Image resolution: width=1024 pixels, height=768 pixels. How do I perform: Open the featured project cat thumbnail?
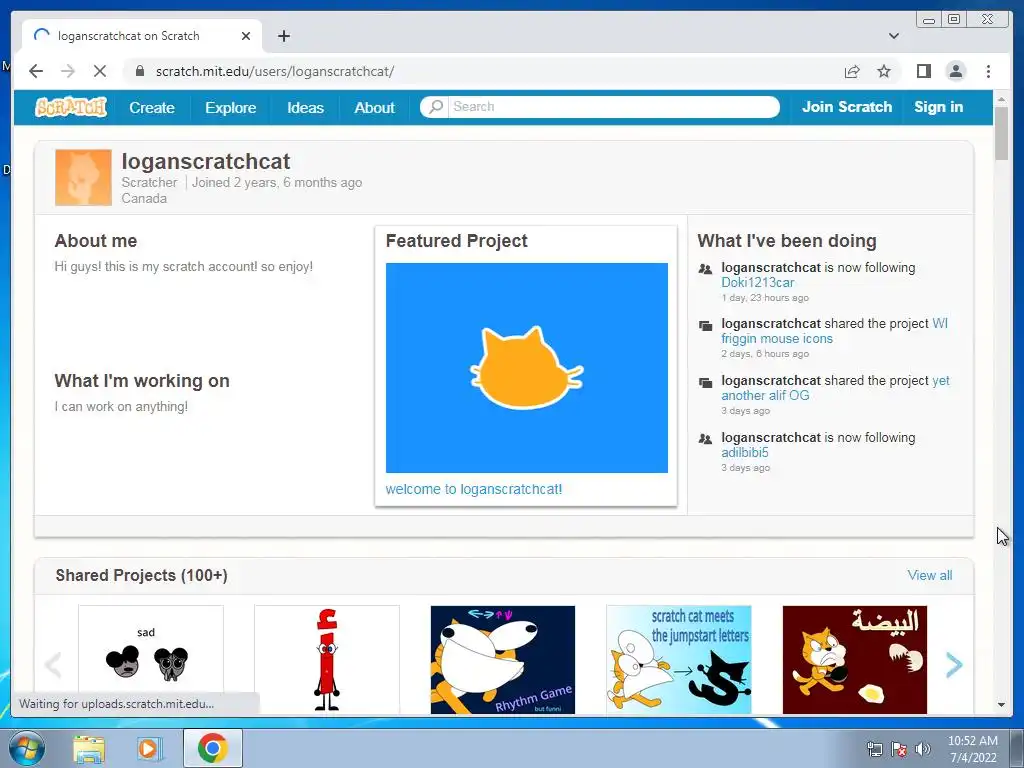pyautogui.click(x=526, y=368)
